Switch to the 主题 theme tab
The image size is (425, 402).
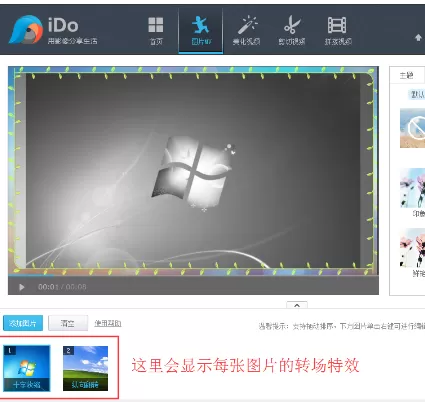tap(406, 75)
